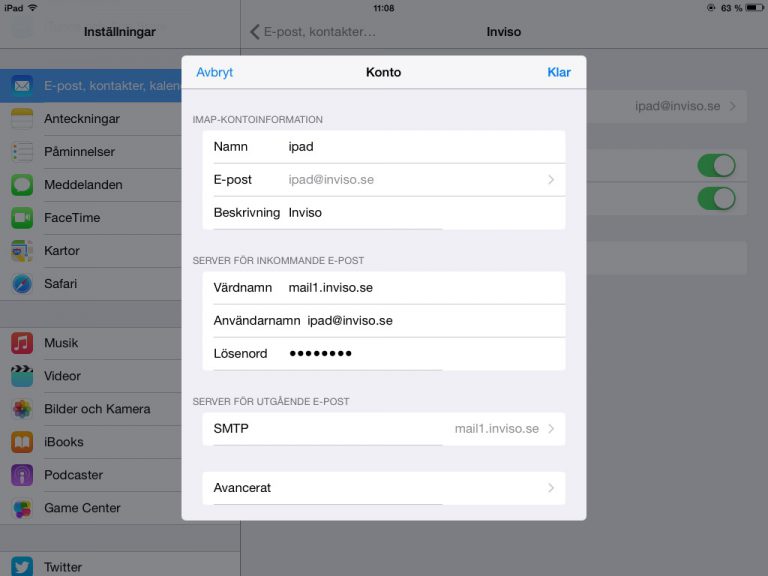The width and height of the screenshot is (768, 576).
Task: Select the FaceTime icon in sidebar
Action: point(22,218)
